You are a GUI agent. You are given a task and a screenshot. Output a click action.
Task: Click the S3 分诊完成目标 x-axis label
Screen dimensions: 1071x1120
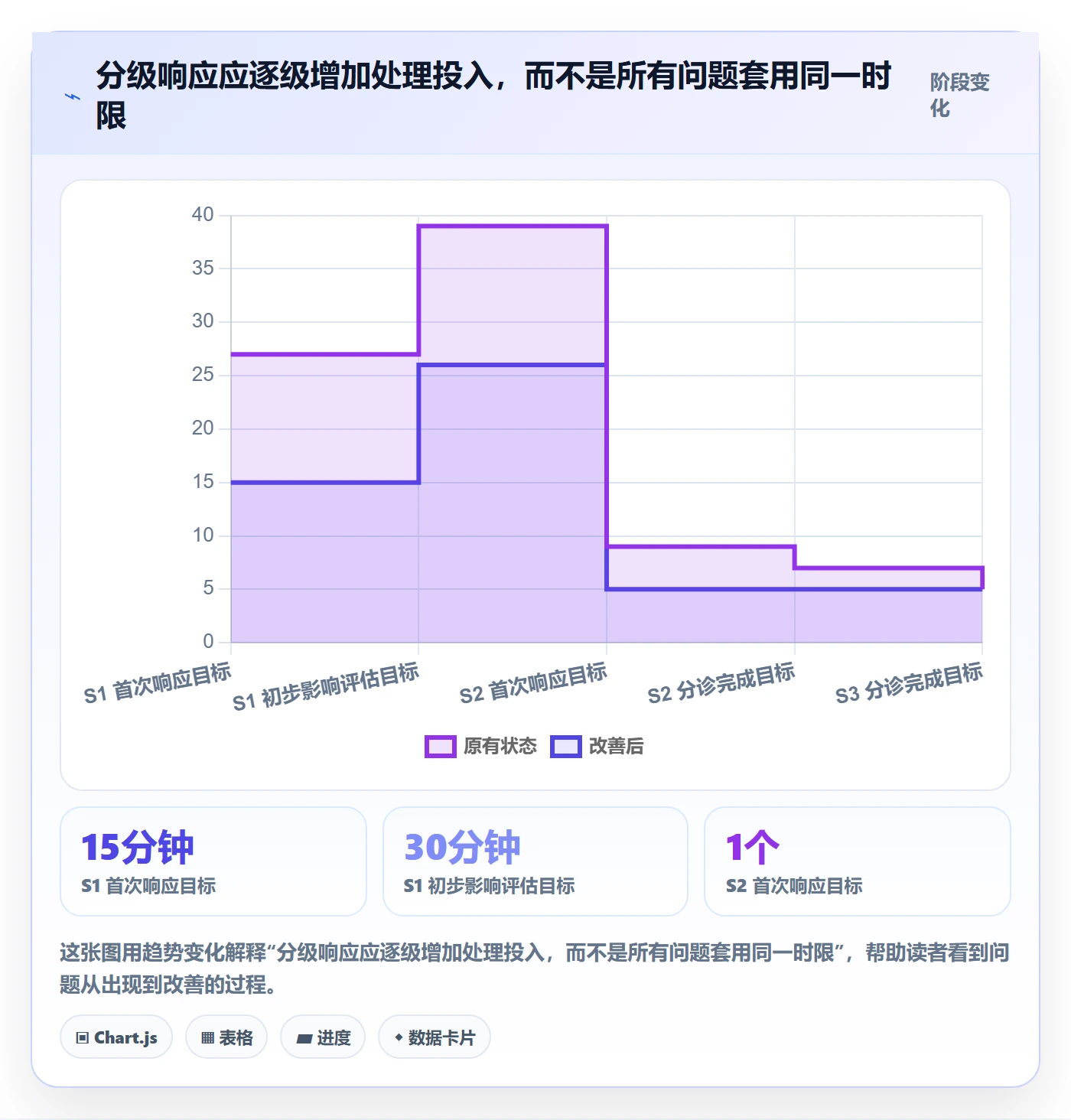click(x=909, y=684)
